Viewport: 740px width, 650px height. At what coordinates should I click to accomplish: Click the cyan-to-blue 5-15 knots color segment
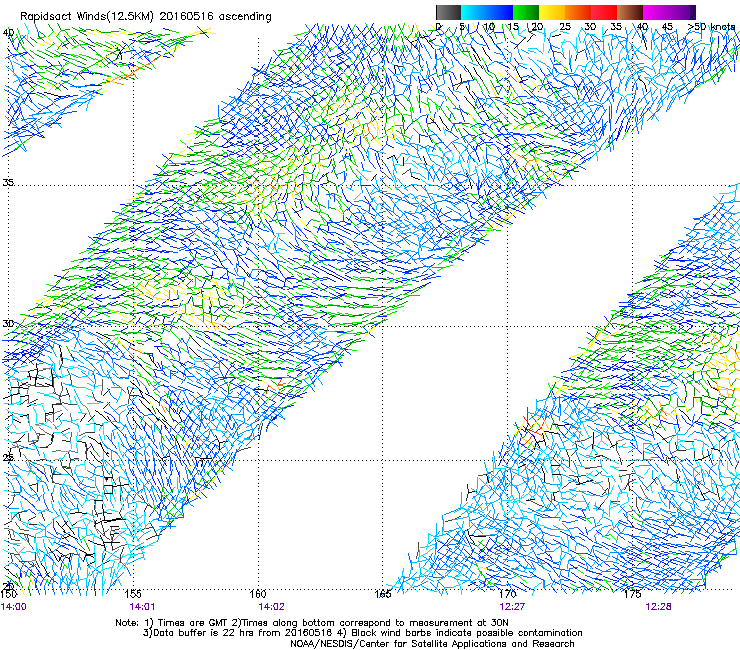point(487,12)
